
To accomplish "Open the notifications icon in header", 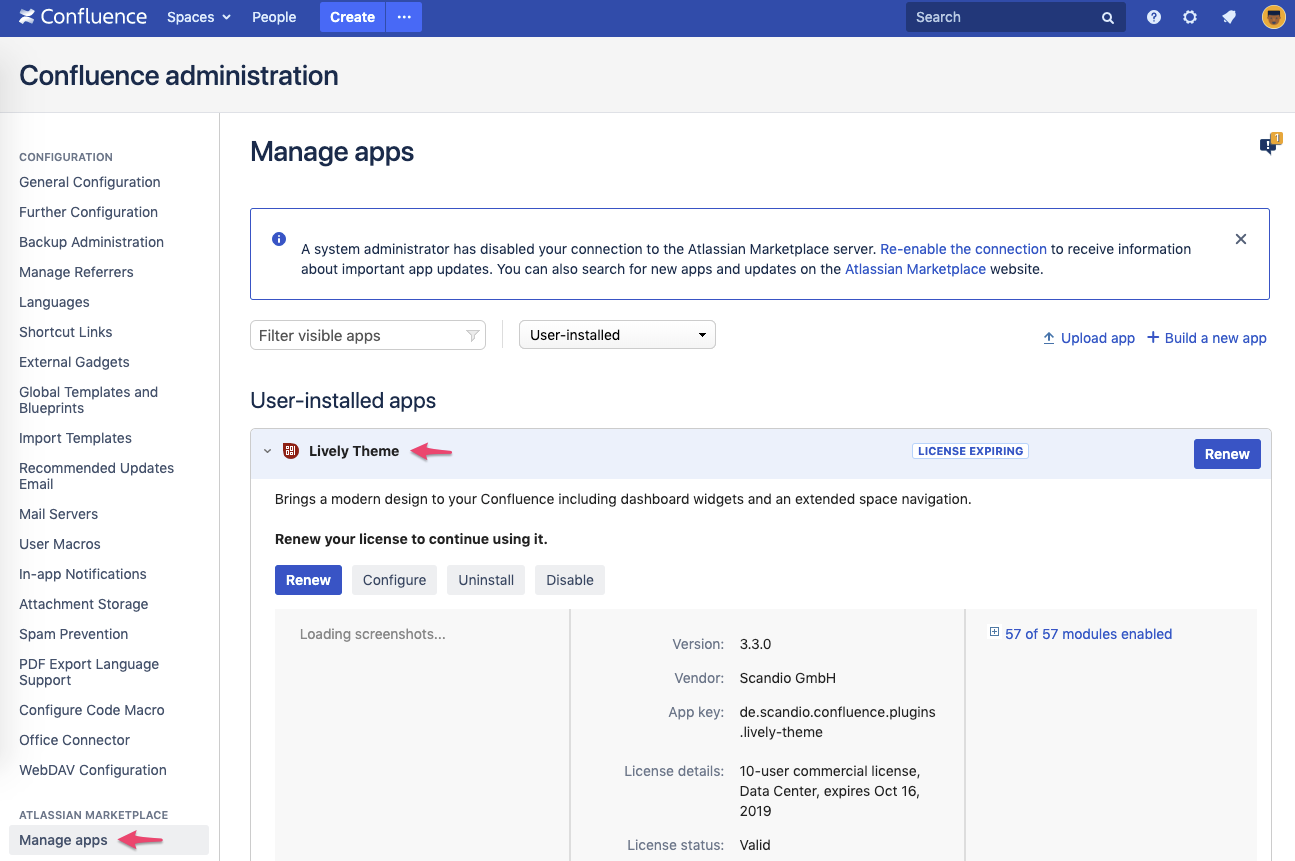I will [x=1229, y=17].
